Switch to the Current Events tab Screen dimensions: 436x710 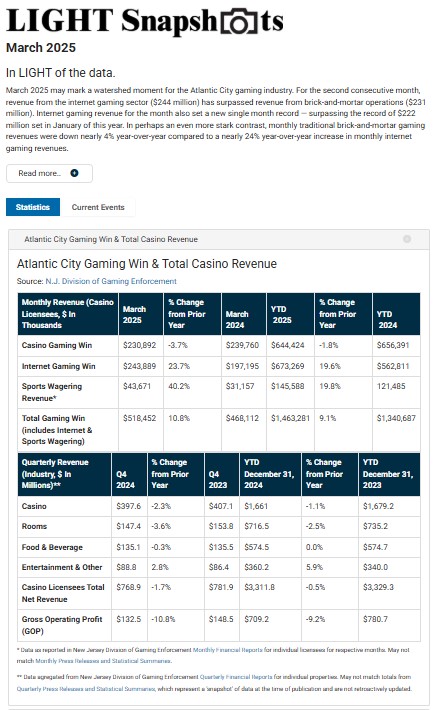tap(98, 207)
